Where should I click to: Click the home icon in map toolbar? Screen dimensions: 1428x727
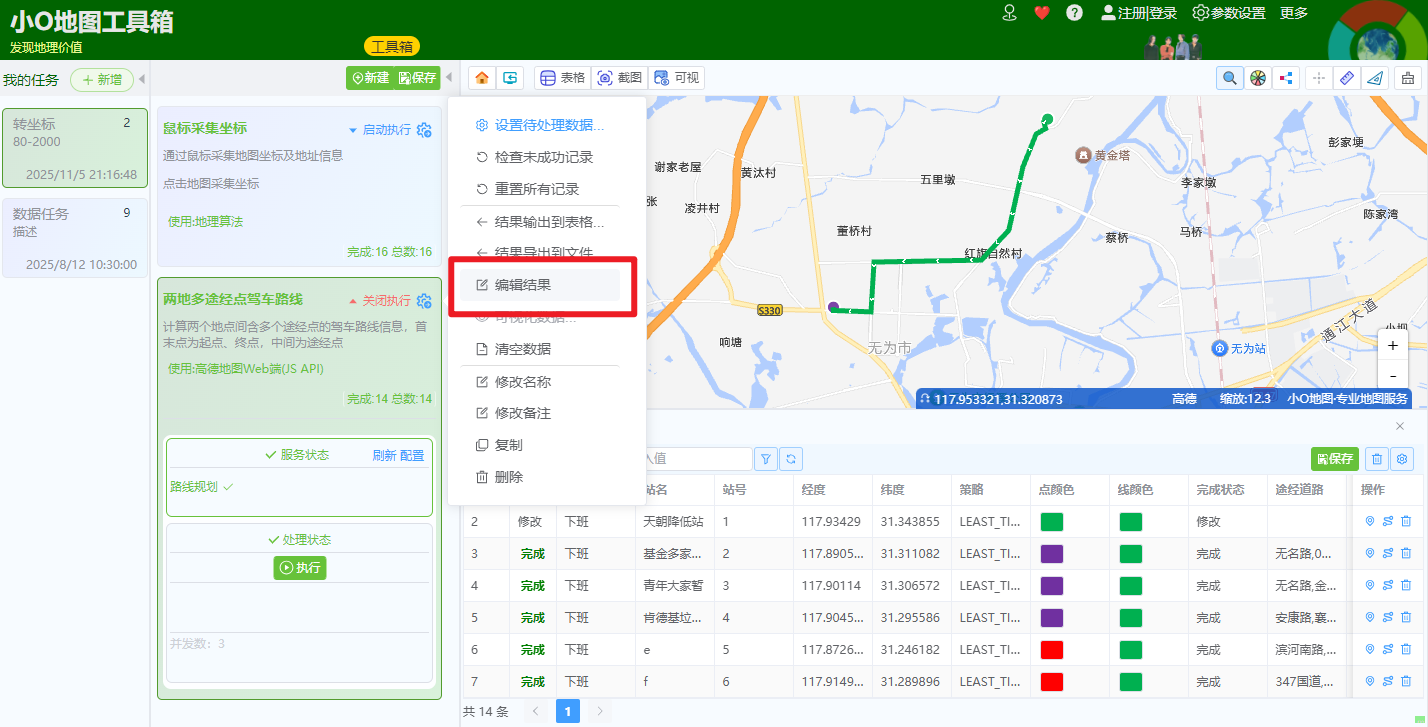coord(482,78)
